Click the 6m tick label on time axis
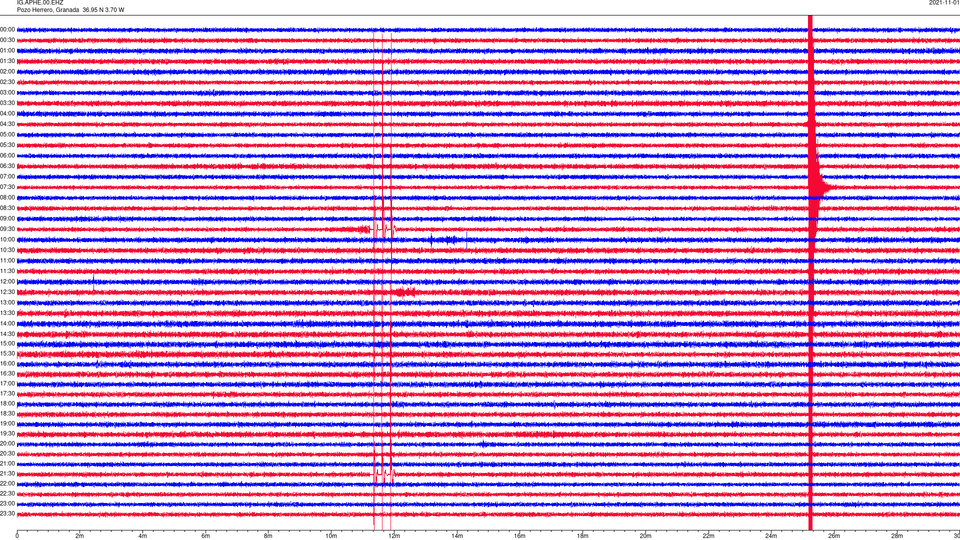Image resolution: width=960 pixels, height=540 pixels. (x=206, y=536)
